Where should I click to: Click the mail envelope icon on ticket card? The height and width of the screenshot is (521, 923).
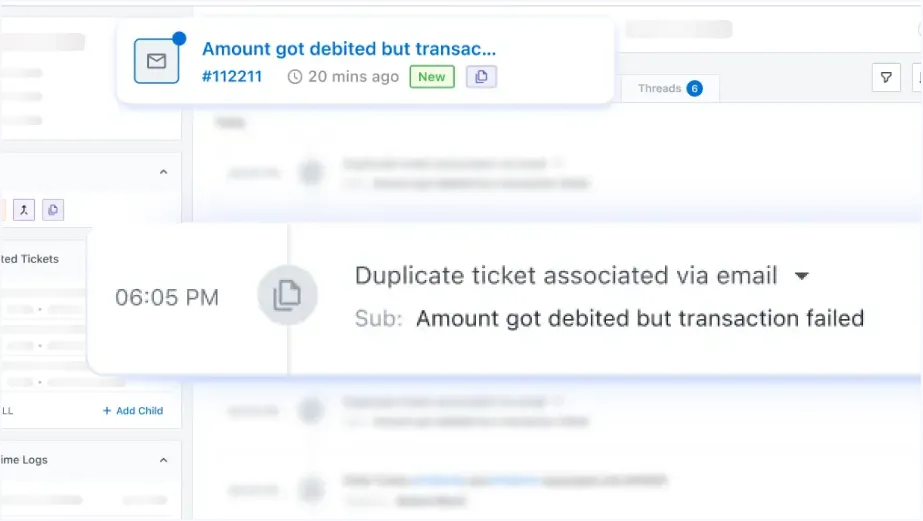pyautogui.click(x=157, y=62)
